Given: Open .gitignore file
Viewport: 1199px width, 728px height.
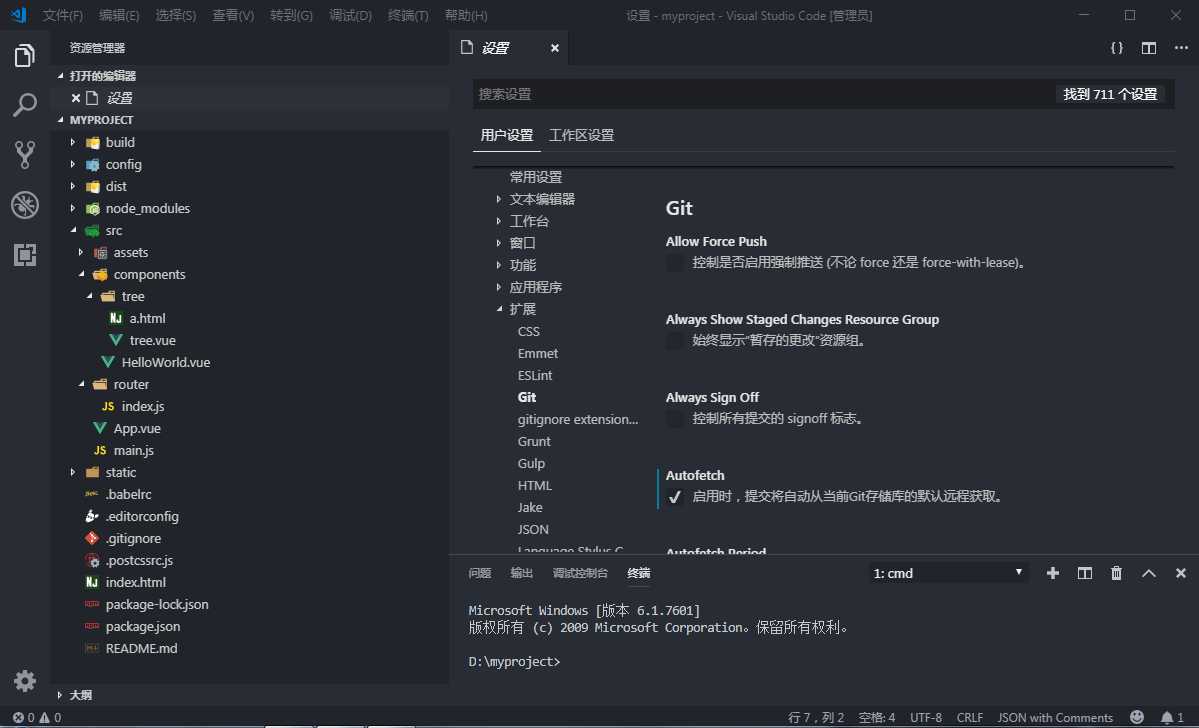Looking at the screenshot, I should coord(133,538).
